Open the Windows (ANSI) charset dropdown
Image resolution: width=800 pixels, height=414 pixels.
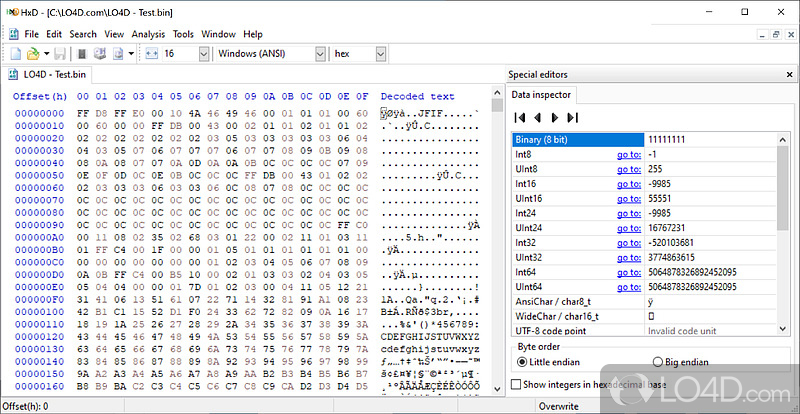[320, 53]
